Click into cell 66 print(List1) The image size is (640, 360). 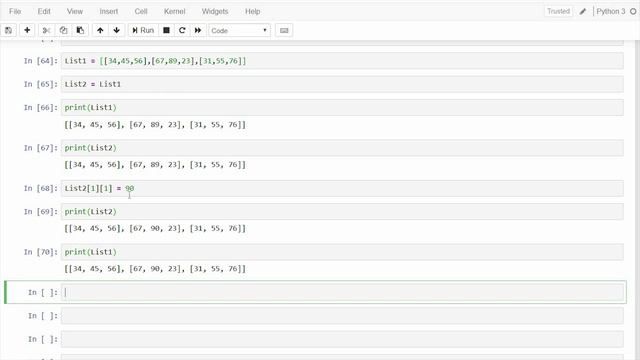tap(342, 107)
